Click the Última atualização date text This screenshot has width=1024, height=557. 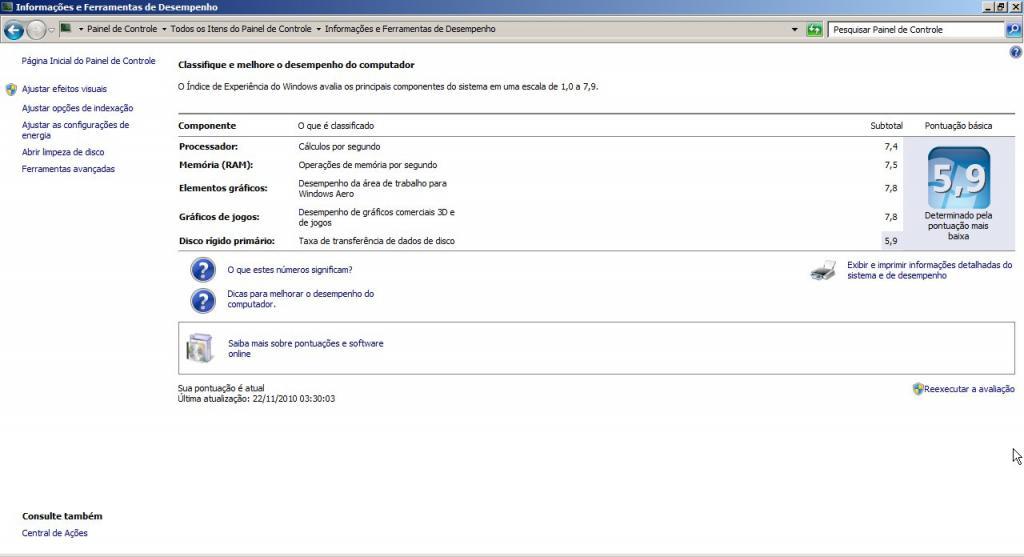(256, 399)
